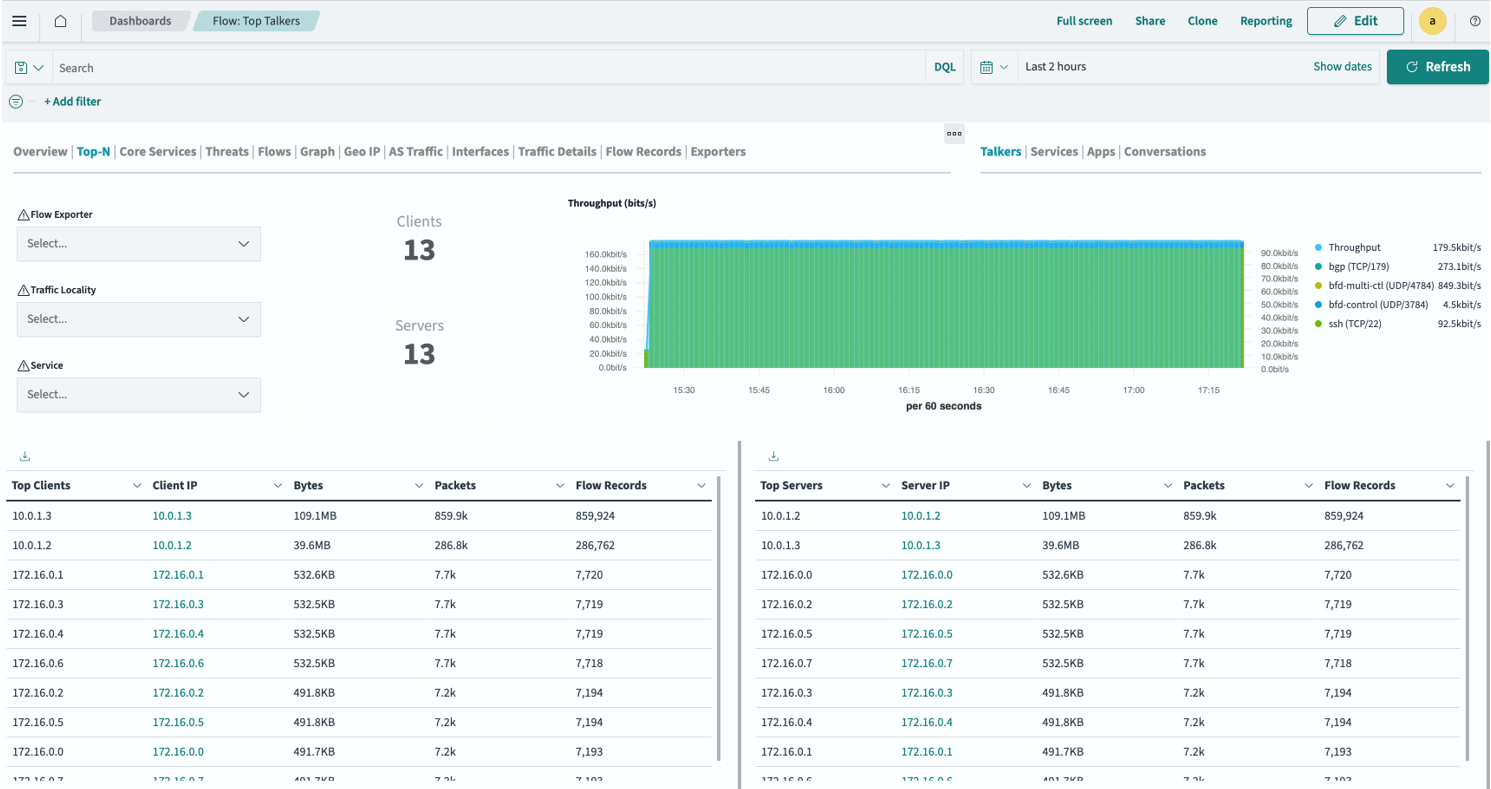Open Packets column menu in servers table
1491x789 pixels.
coord(1310,486)
